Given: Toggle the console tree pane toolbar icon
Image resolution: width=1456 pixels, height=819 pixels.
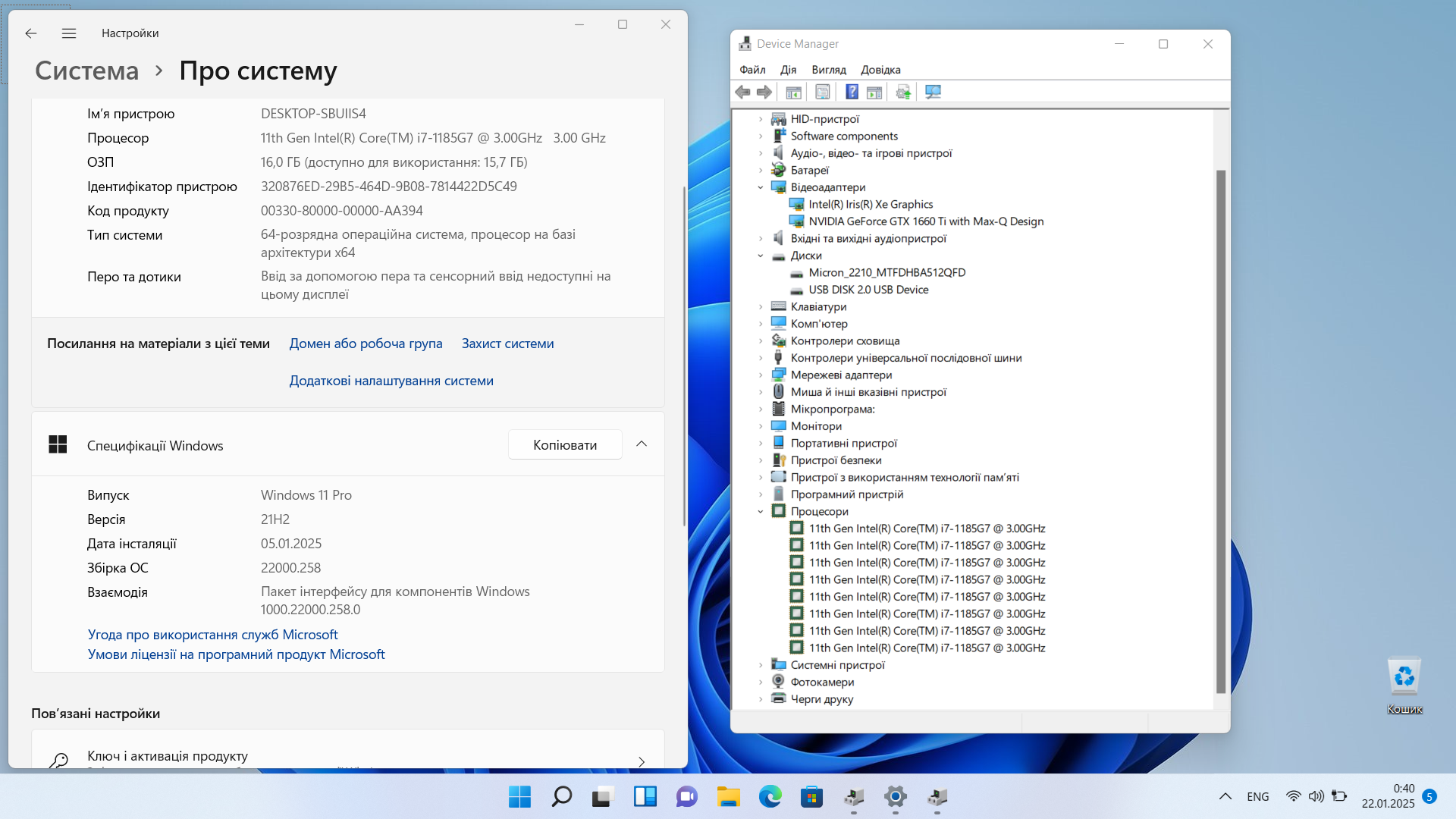Looking at the screenshot, I should (793, 92).
